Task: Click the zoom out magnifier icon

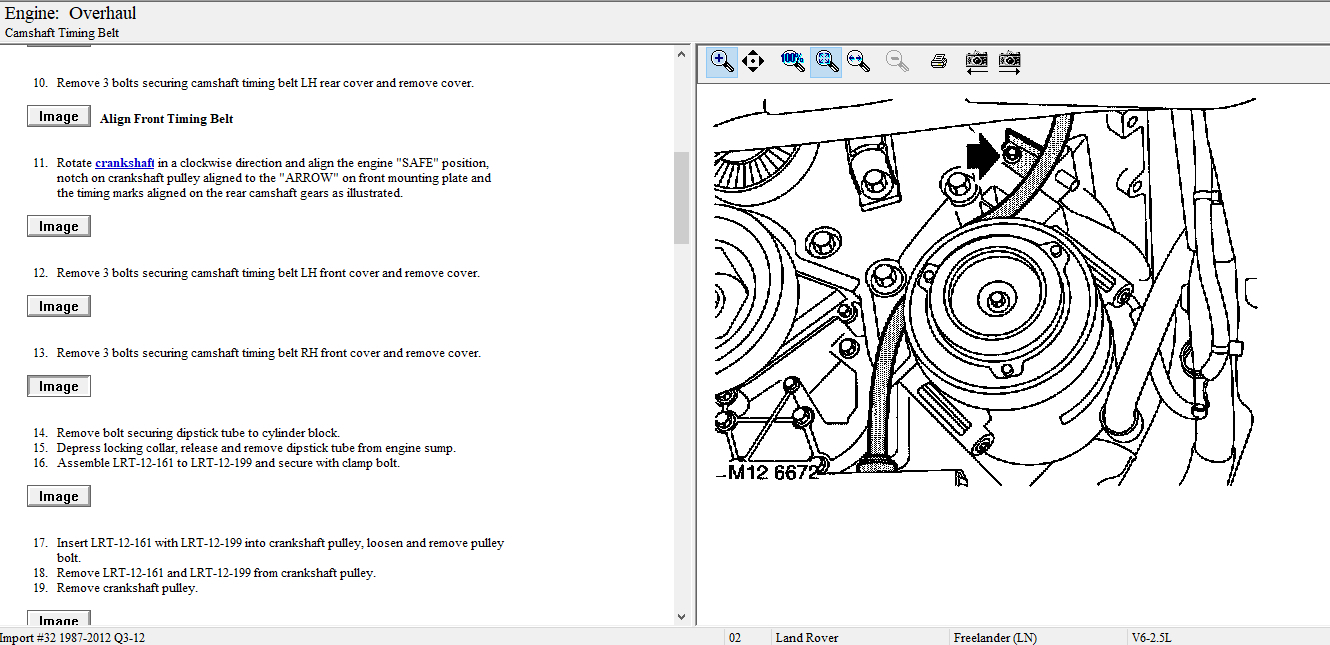Action: (897, 61)
